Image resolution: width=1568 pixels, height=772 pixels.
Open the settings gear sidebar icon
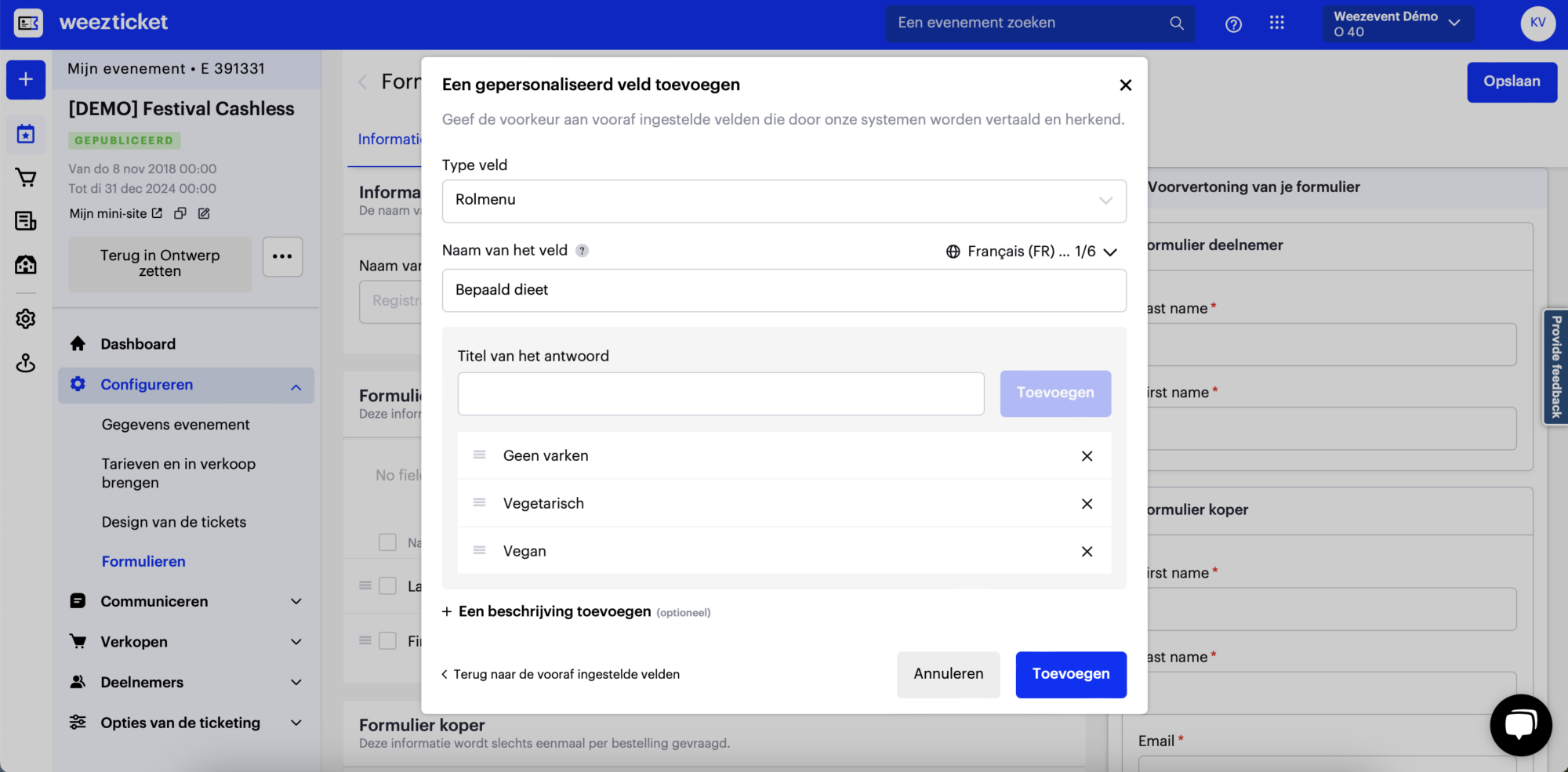(26, 319)
